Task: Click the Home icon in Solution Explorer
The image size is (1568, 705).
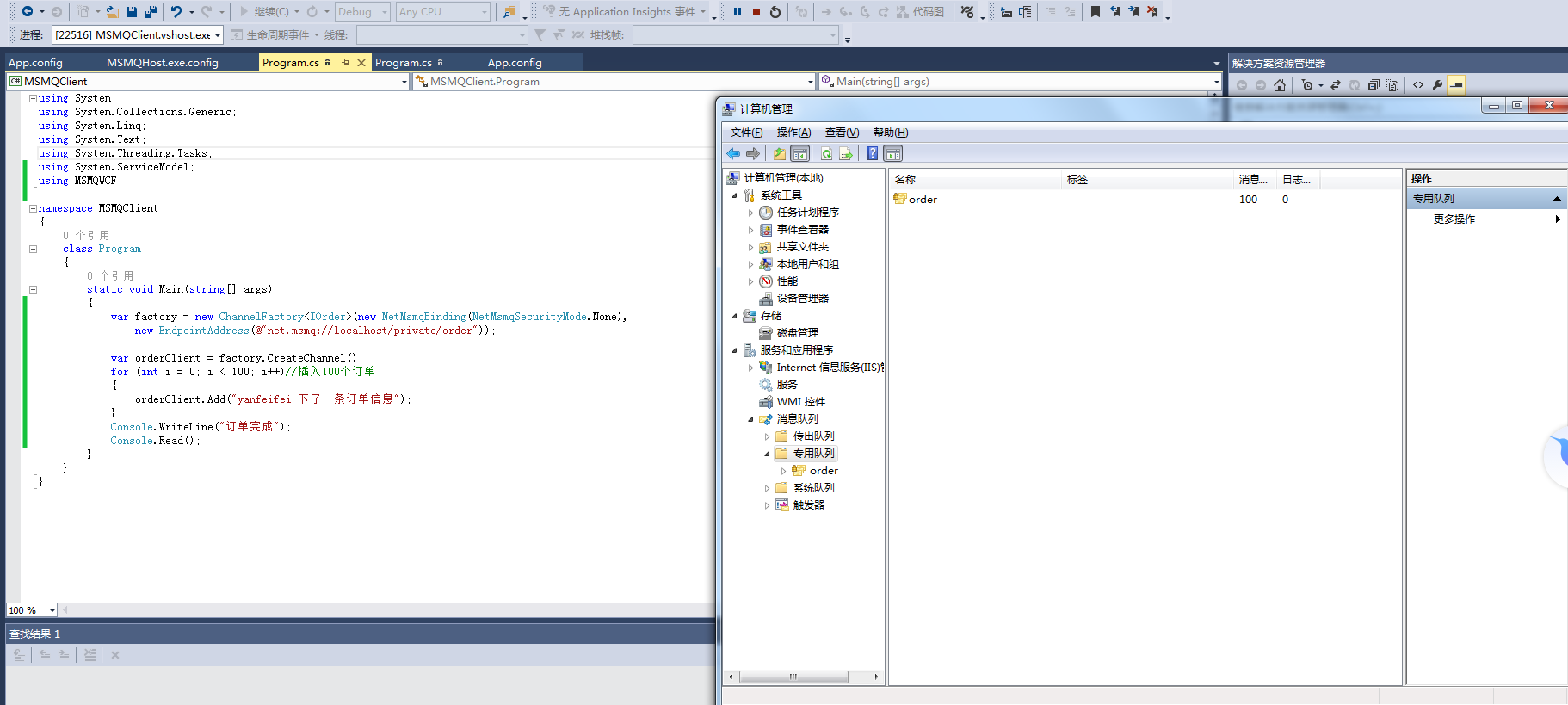Action: click(x=1280, y=85)
